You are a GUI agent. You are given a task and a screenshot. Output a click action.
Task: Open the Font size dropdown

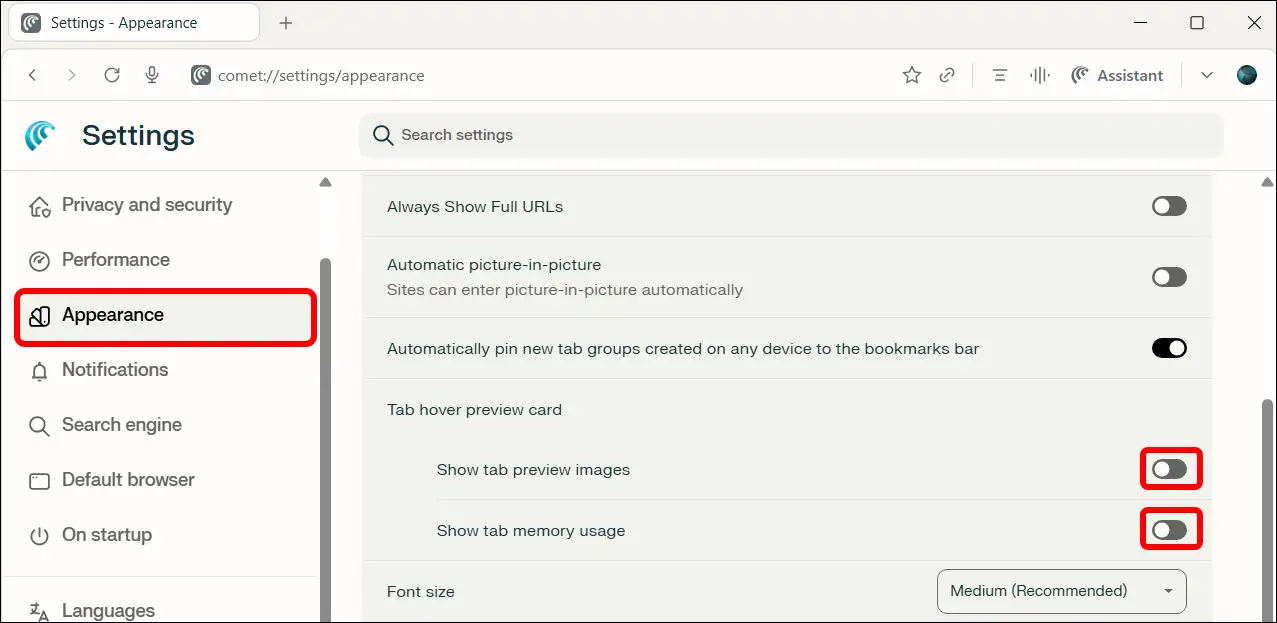pyautogui.click(x=1061, y=591)
